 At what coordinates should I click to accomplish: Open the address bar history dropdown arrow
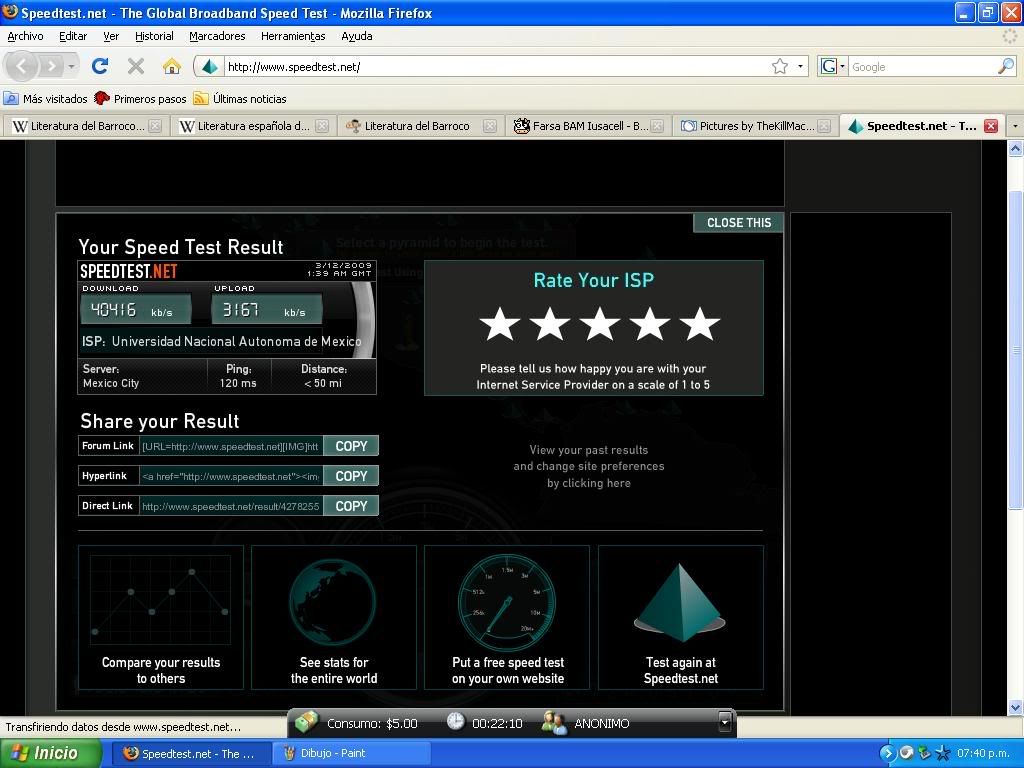[x=800, y=67]
